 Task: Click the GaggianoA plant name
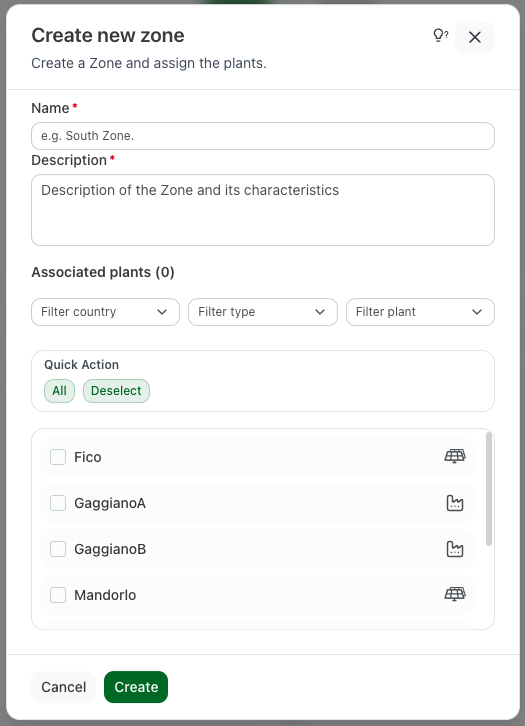click(x=110, y=503)
